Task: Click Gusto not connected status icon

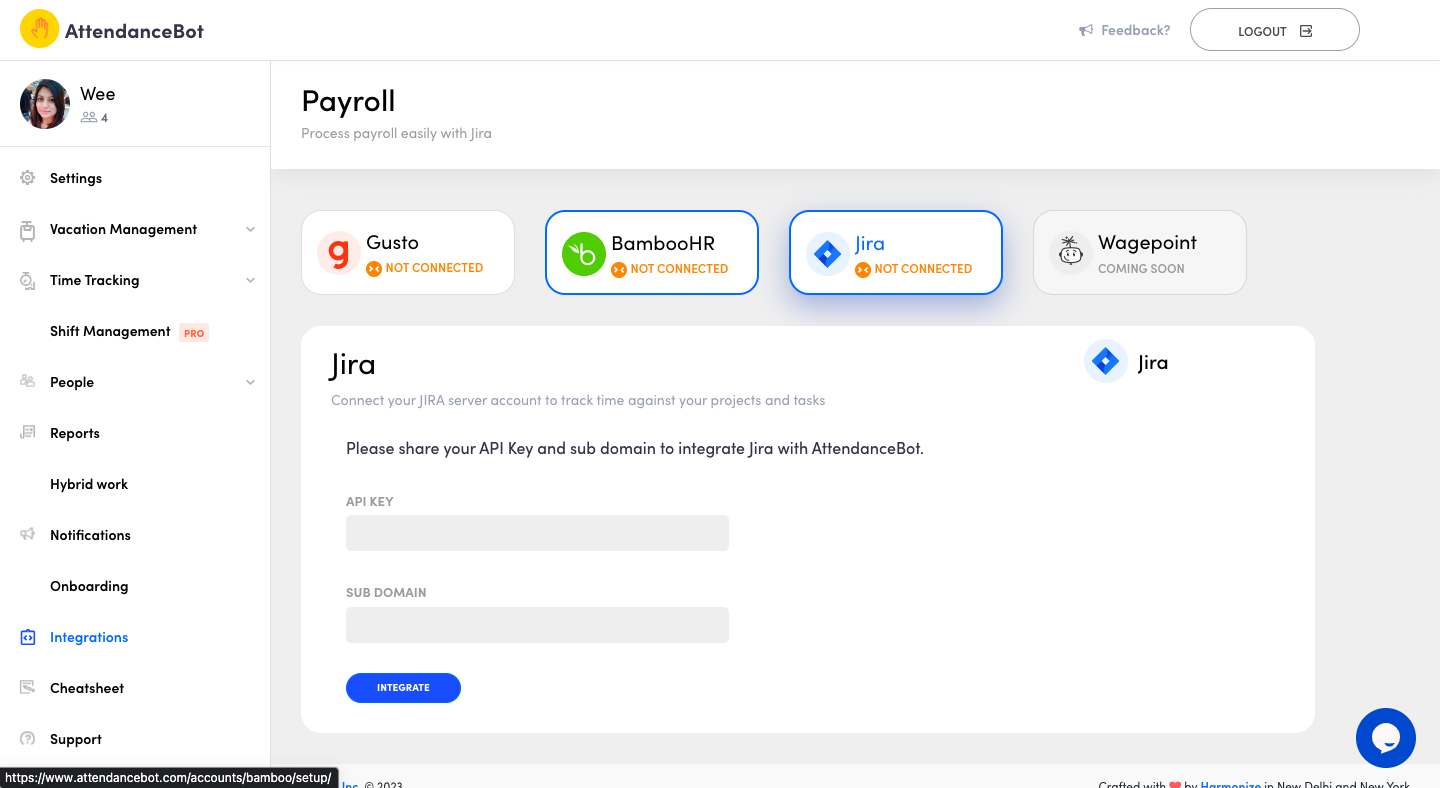Action: [374, 268]
